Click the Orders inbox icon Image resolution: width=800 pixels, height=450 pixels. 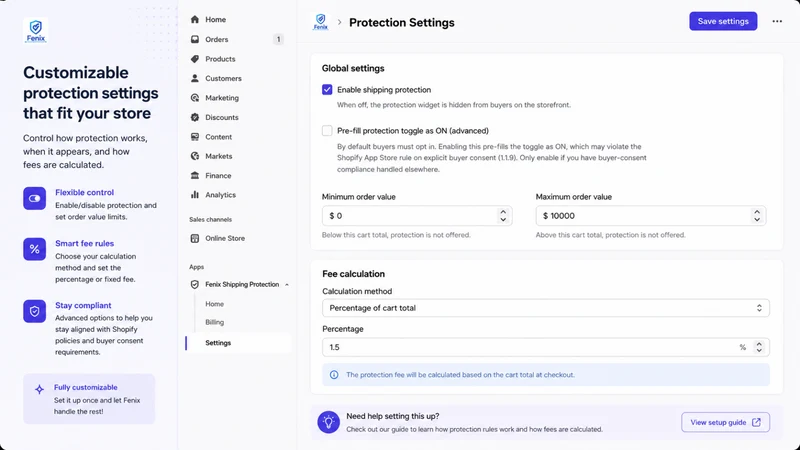tap(194, 39)
